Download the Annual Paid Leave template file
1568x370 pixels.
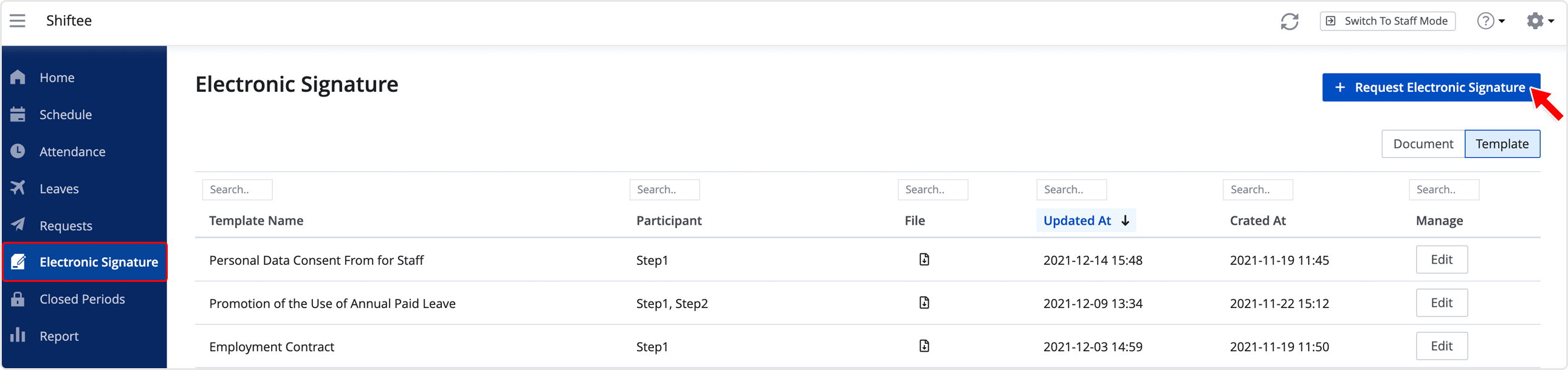pos(924,303)
